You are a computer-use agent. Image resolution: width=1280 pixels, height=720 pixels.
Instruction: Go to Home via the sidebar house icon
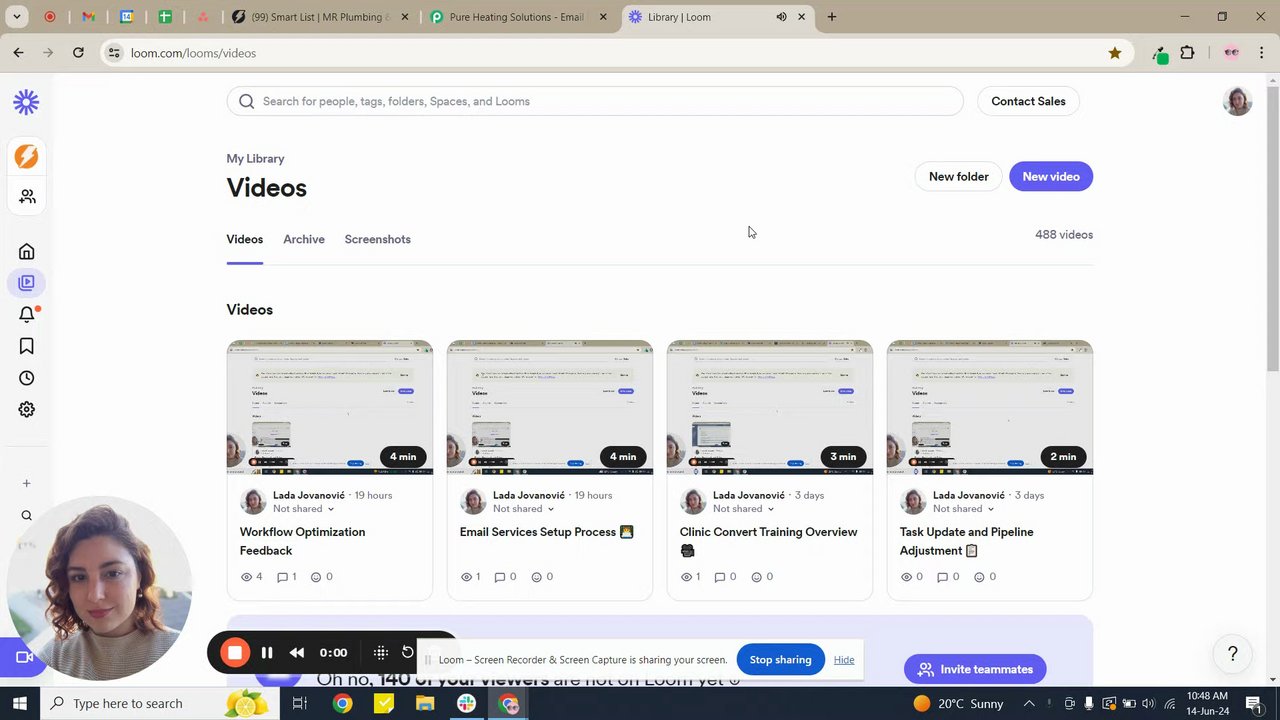[27, 252]
